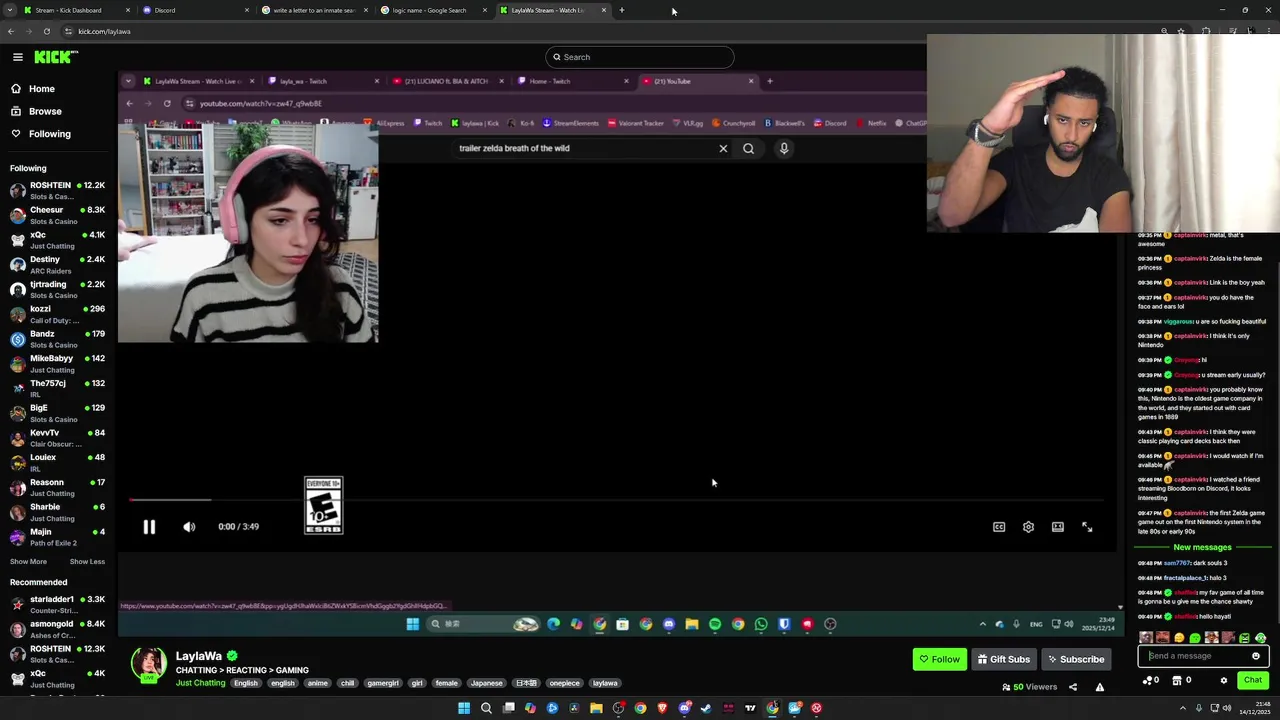Open chat settings gear icon

1223,680
